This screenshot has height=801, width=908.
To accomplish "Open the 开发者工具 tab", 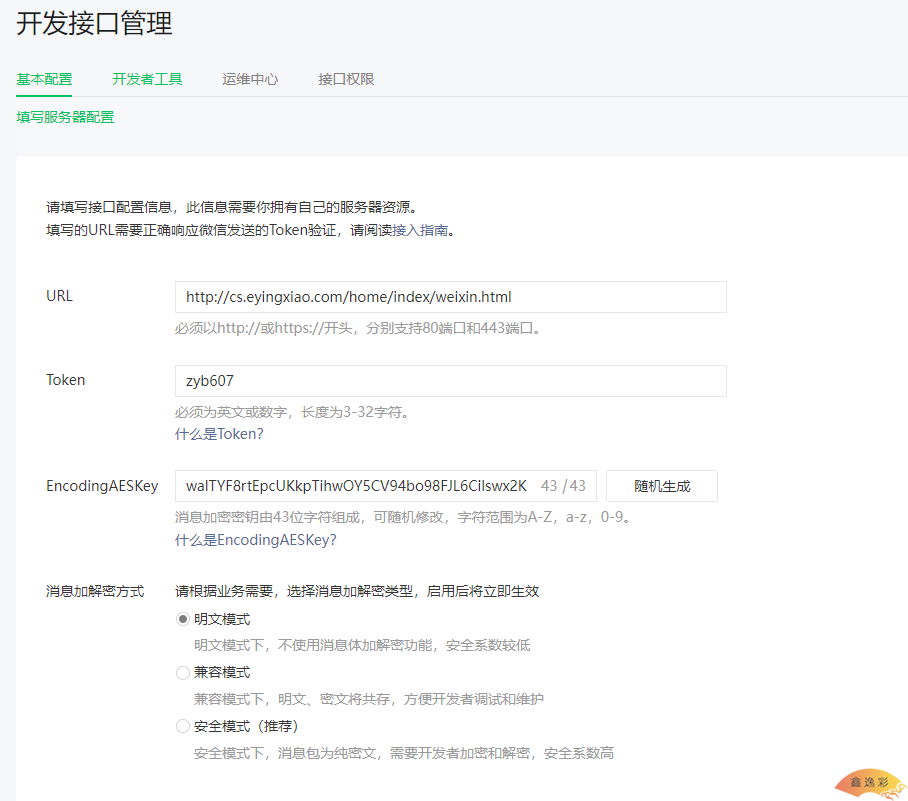I will 147,79.
